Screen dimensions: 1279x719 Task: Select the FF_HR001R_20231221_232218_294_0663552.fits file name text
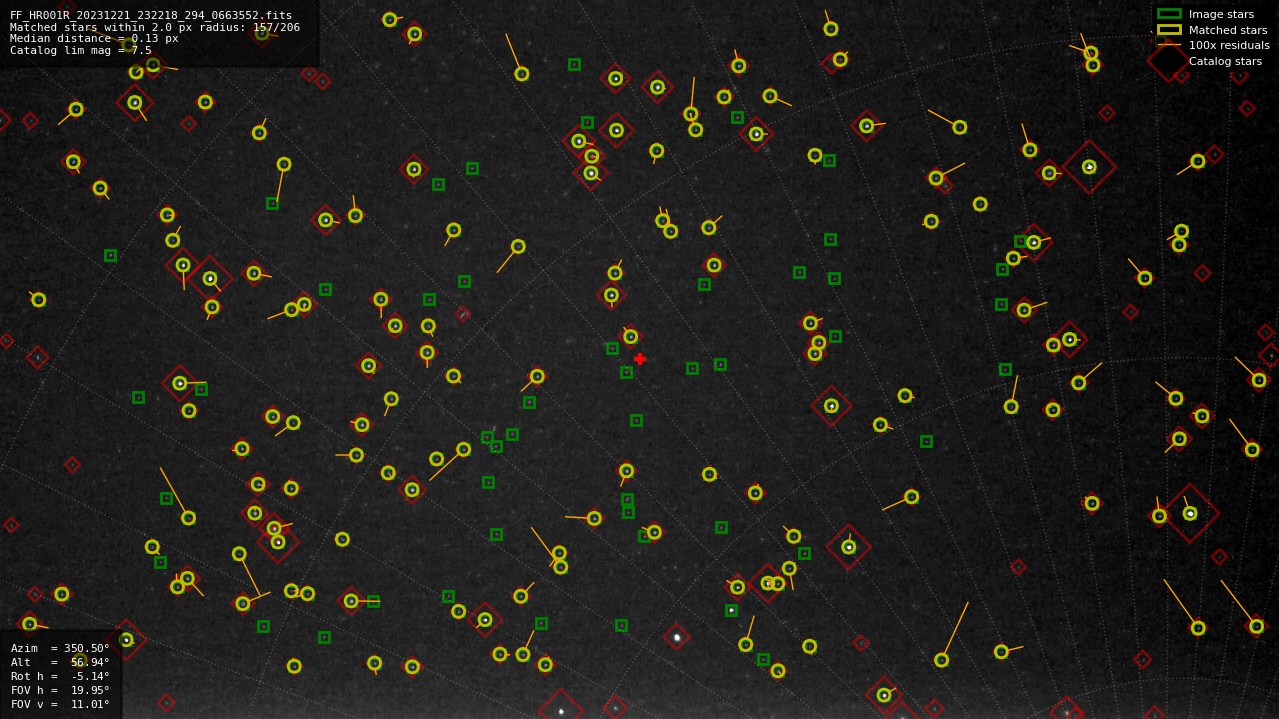coord(151,15)
